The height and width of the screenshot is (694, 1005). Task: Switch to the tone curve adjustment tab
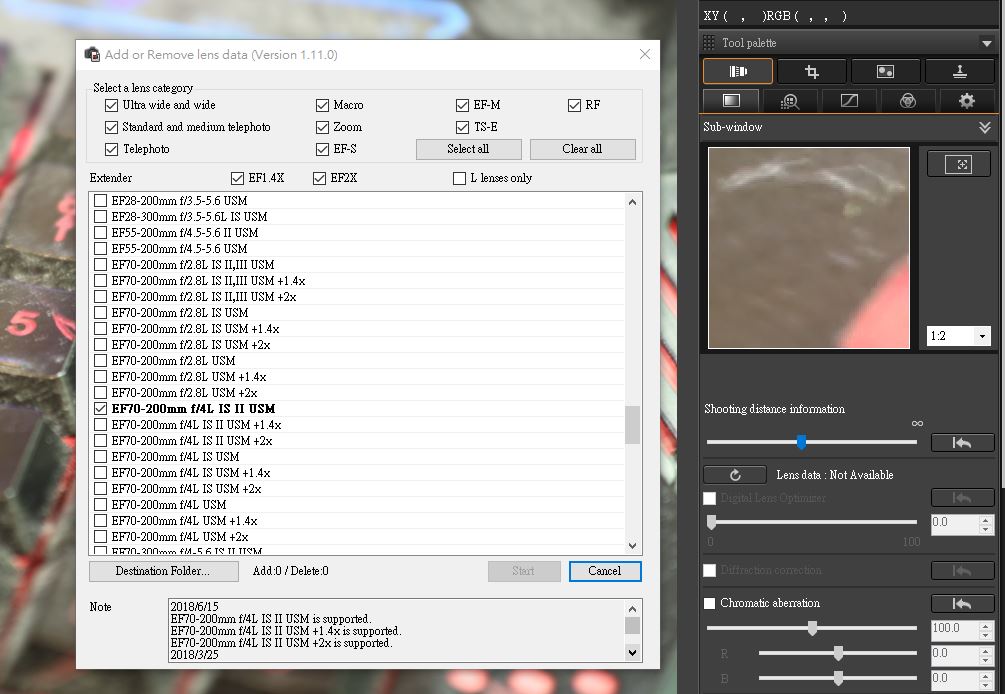pos(849,100)
